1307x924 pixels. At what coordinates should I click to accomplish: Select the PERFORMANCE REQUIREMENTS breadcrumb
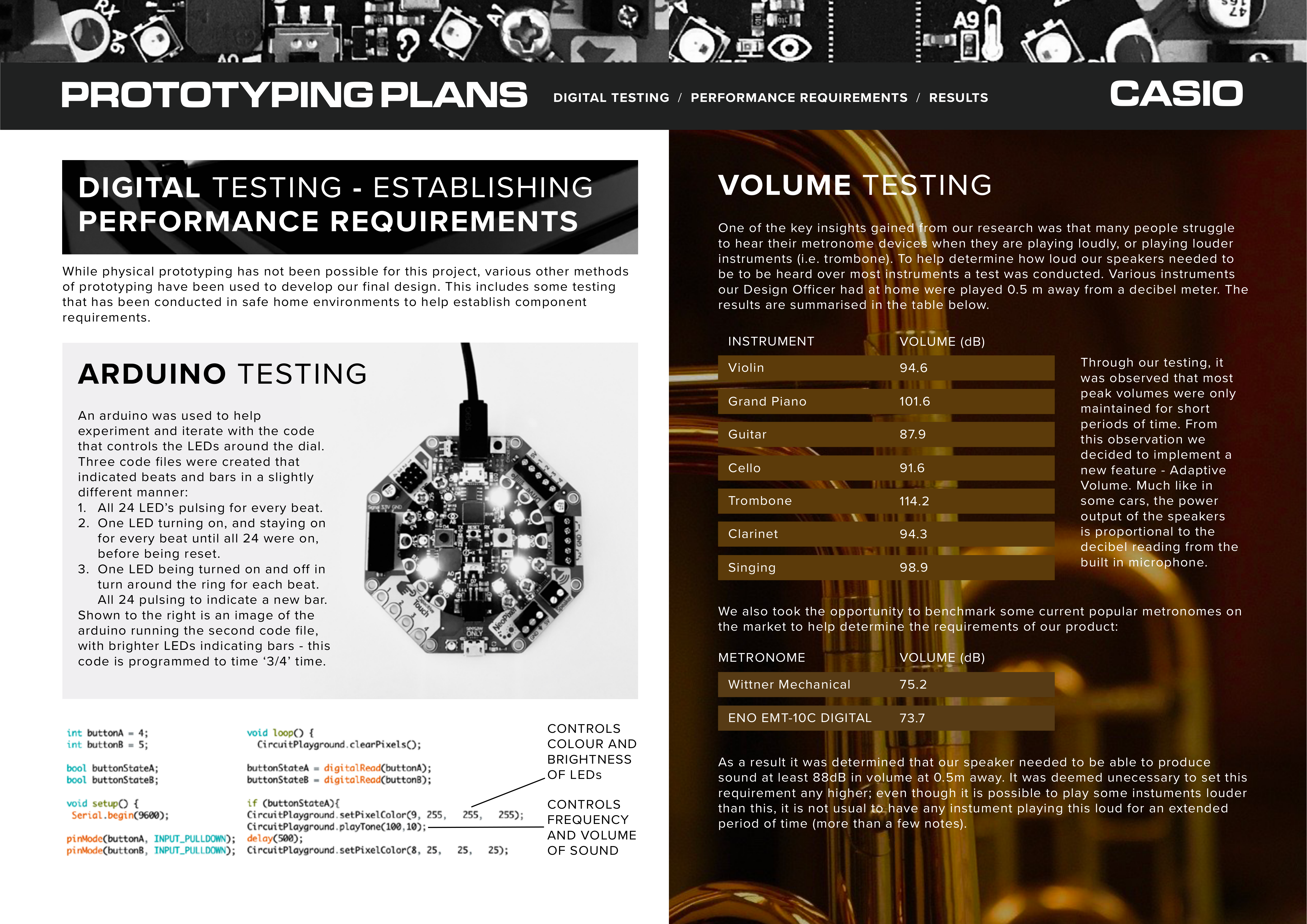(799, 98)
